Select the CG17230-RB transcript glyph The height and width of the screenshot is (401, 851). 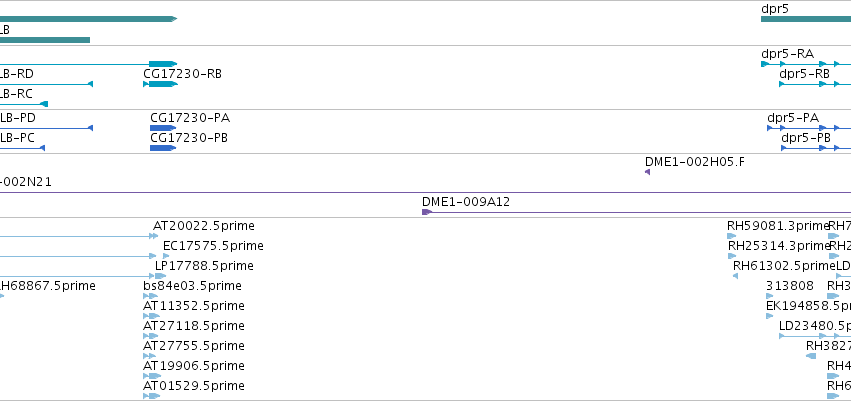160,84
